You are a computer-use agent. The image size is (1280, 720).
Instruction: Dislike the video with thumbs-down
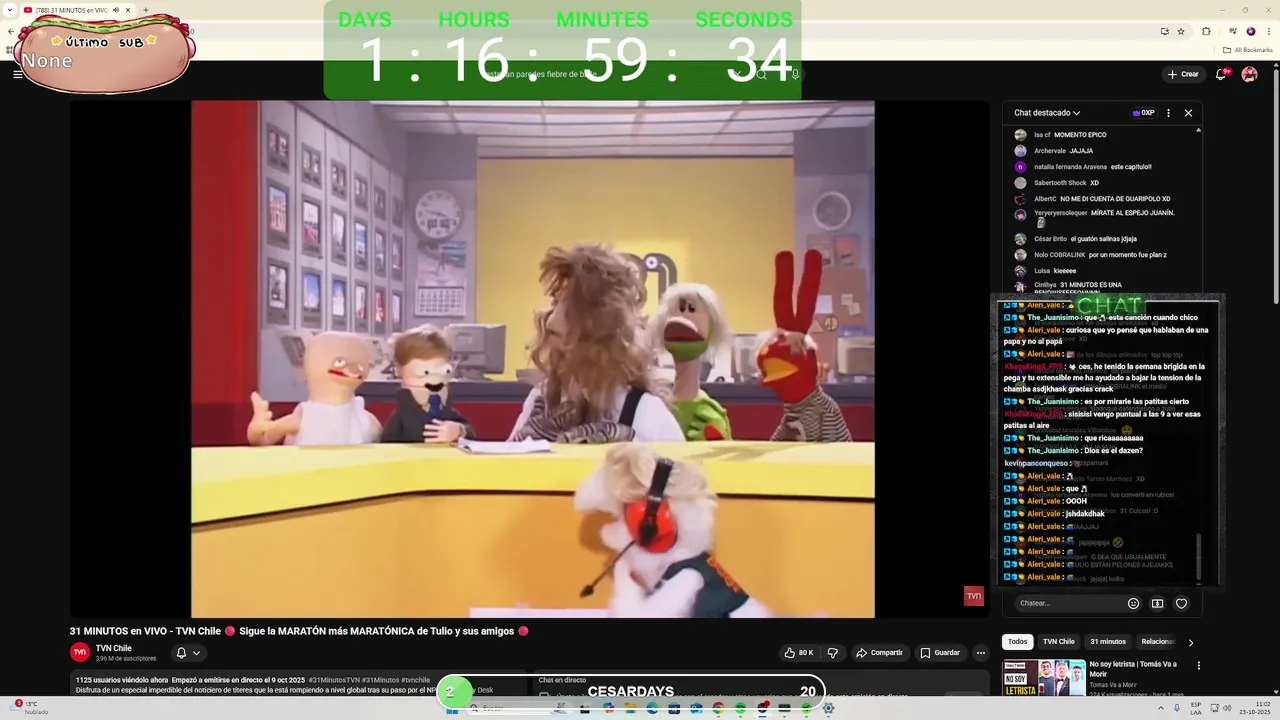[832, 653]
